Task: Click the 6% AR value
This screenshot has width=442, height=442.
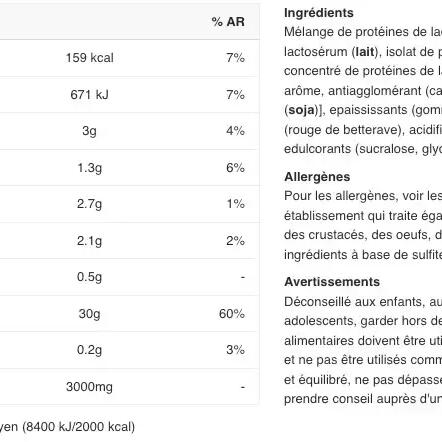Action: (235, 168)
